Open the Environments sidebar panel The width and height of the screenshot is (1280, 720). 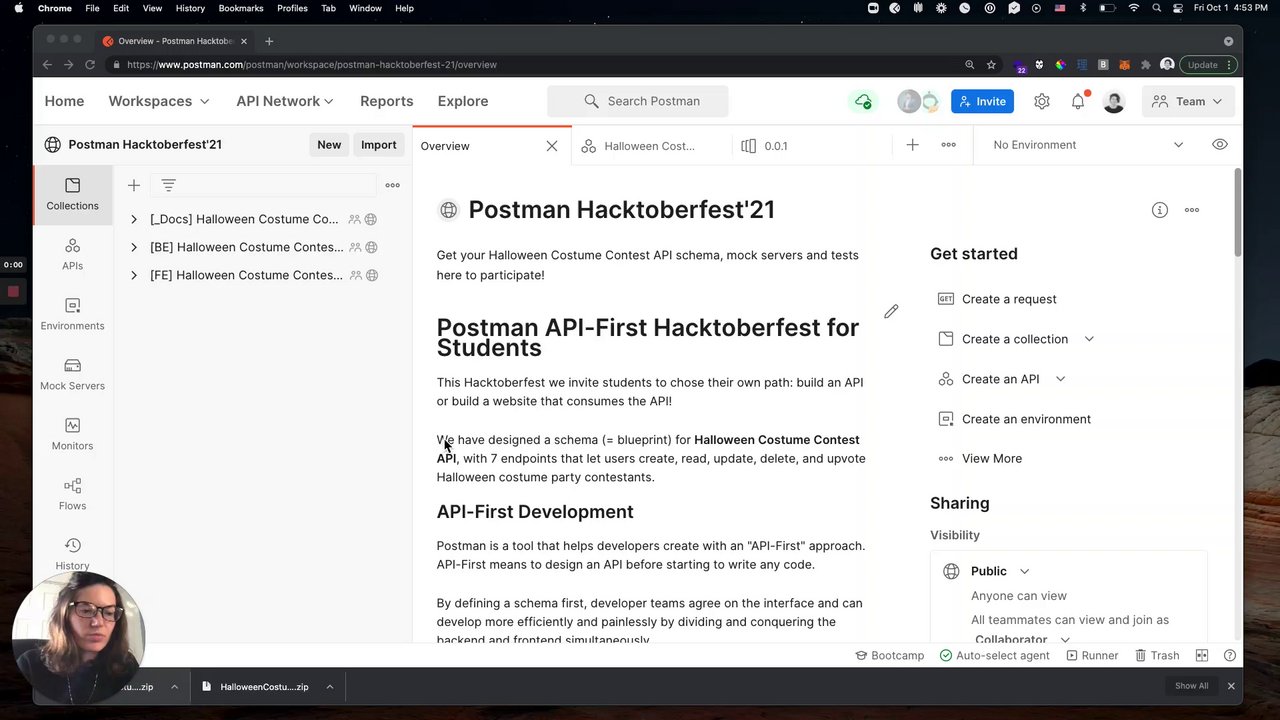click(x=72, y=314)
